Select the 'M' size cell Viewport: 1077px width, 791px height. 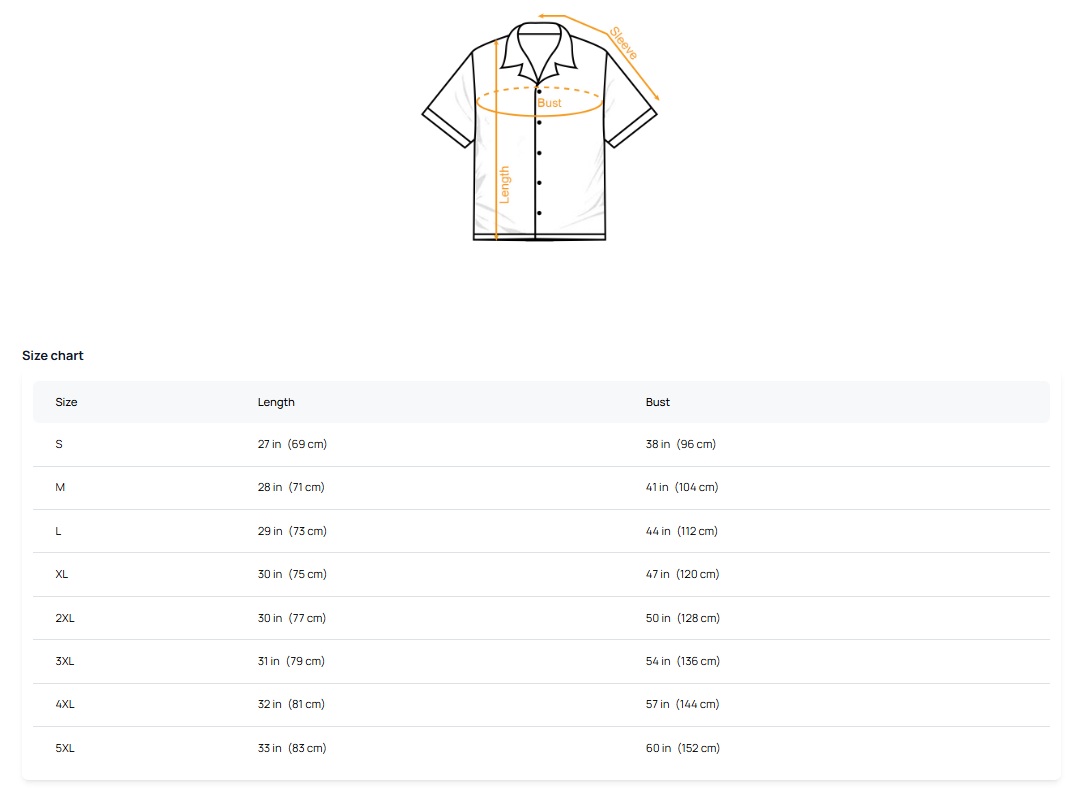[x=60, y=488]
